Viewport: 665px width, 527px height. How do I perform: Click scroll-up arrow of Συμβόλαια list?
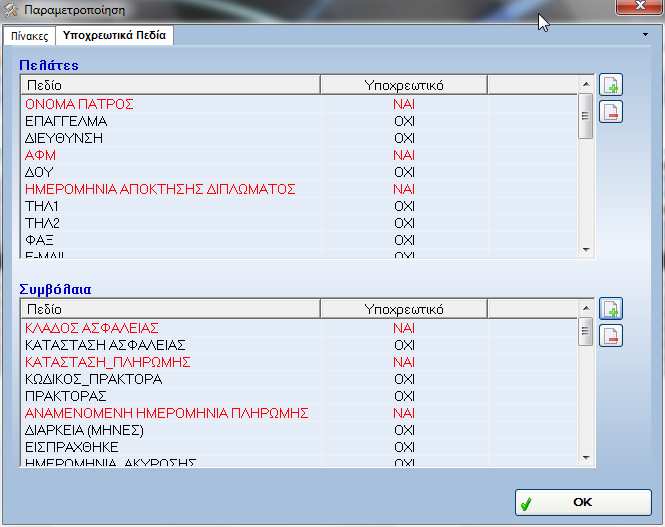pyautogui.click(x=586, y=308)
